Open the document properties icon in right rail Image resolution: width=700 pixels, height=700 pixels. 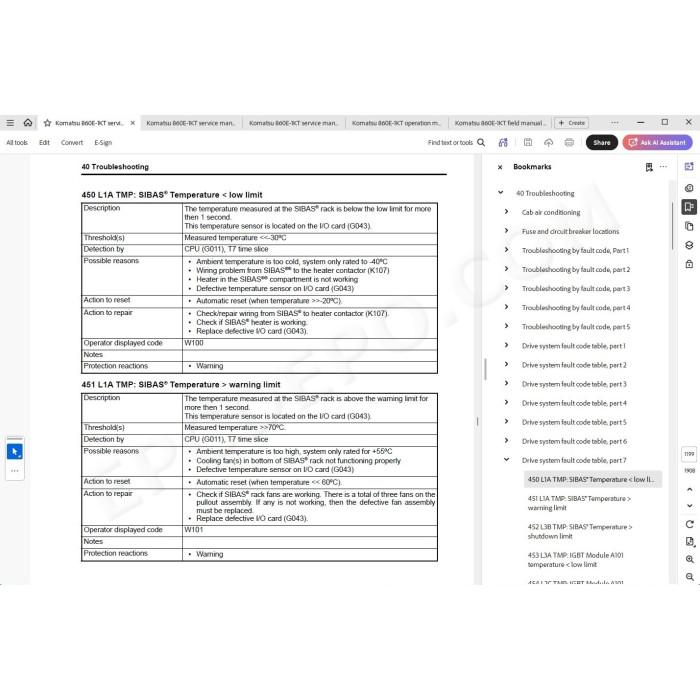[689, 542]
